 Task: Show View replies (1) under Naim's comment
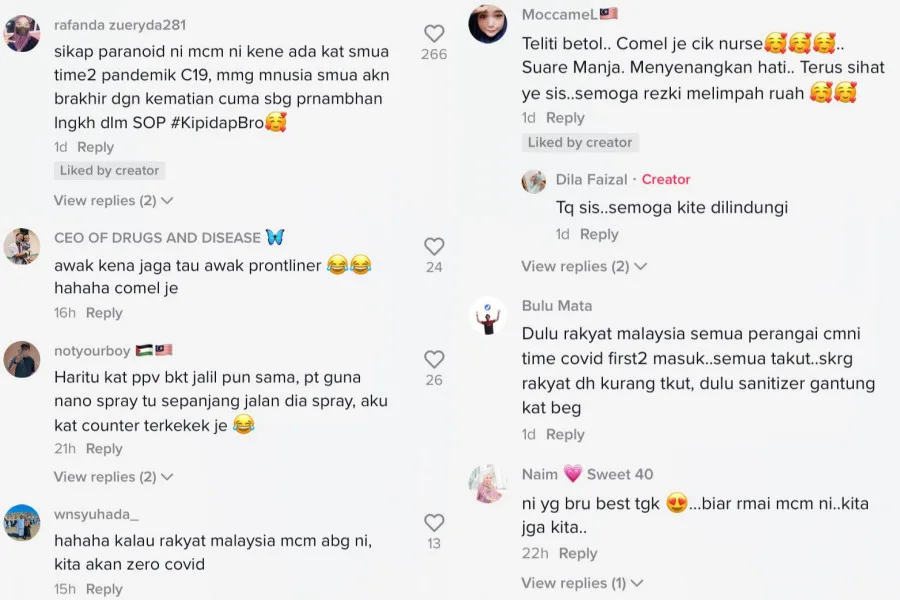pyautogui.click(x=583, y=583)
